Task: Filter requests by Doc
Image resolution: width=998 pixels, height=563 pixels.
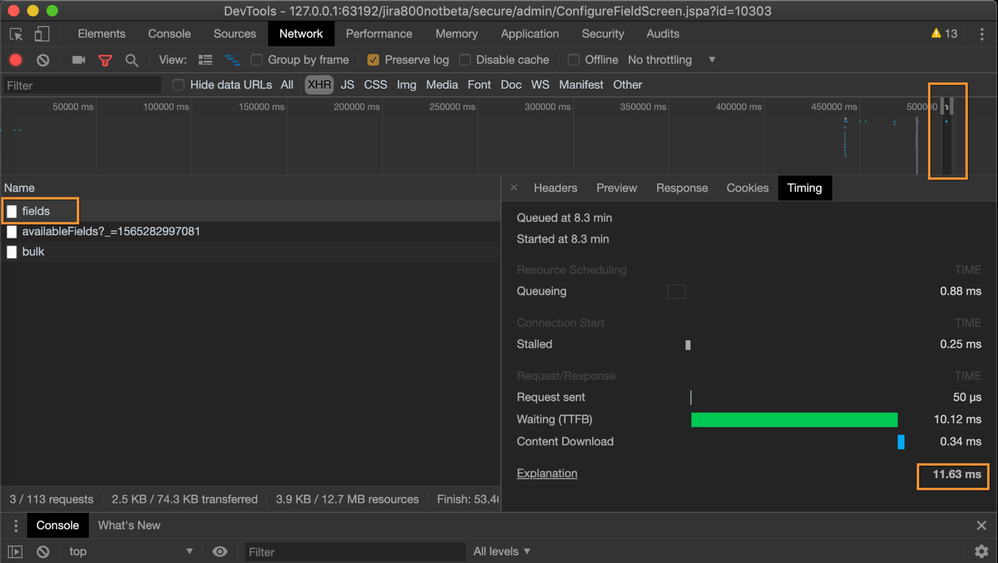Action: click(510, 85)
